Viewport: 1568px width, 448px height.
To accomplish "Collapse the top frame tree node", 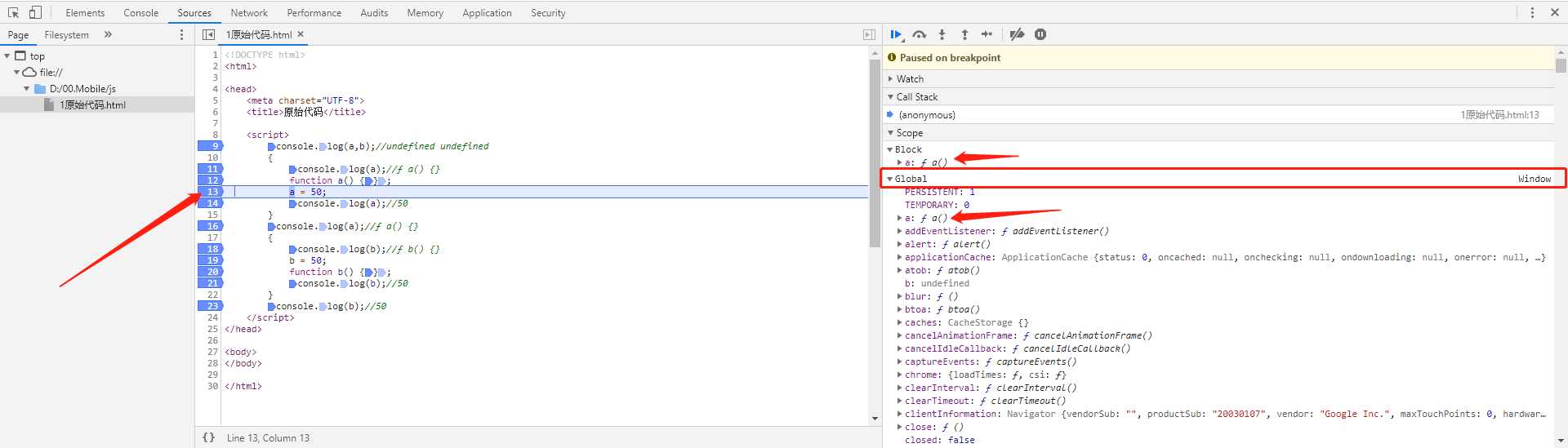I will [x=7, y=55].
